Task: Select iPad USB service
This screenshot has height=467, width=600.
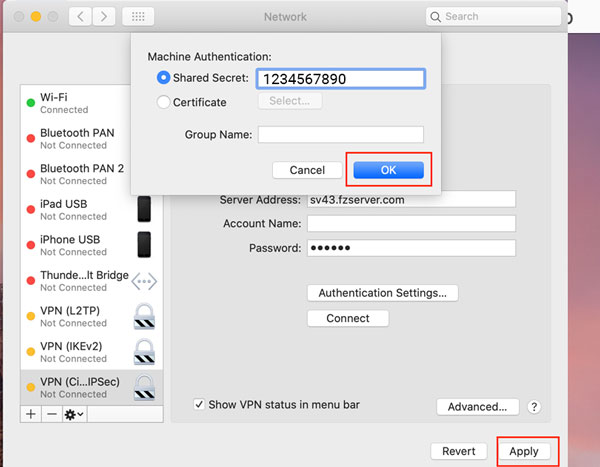Action: [x=92, y=209]
